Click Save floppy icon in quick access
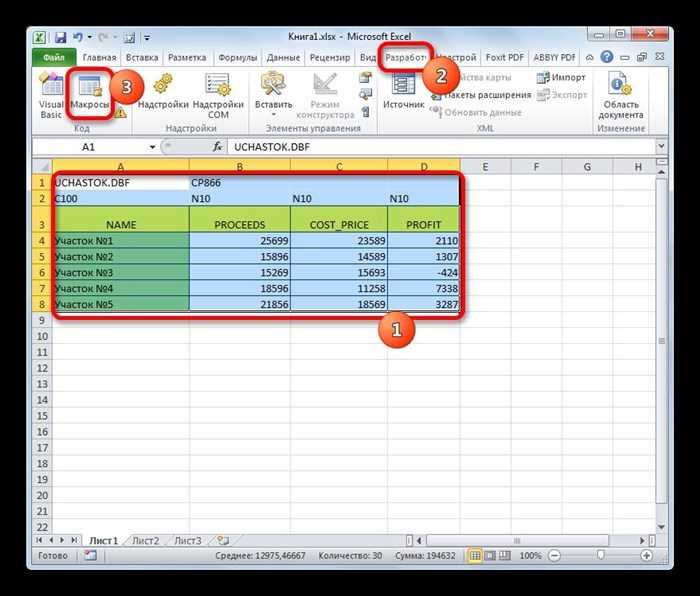Screen dimensions: 700x596 [x=61, y=38]
